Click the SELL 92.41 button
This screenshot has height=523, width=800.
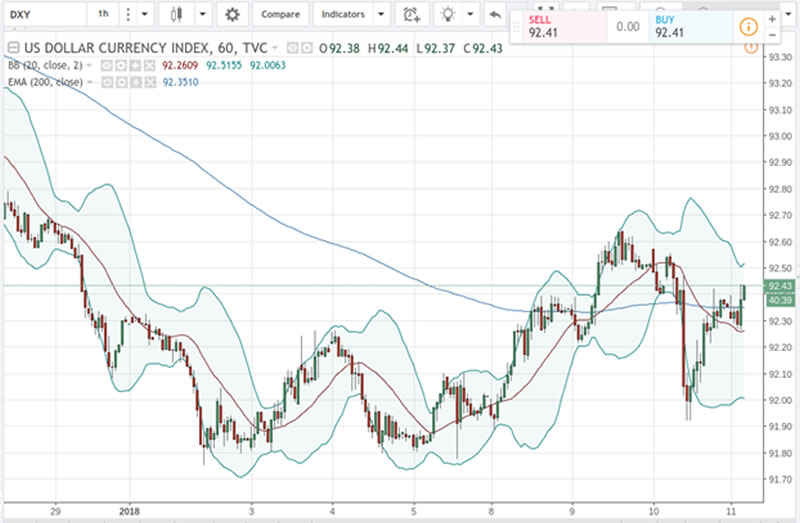[553, 26]
